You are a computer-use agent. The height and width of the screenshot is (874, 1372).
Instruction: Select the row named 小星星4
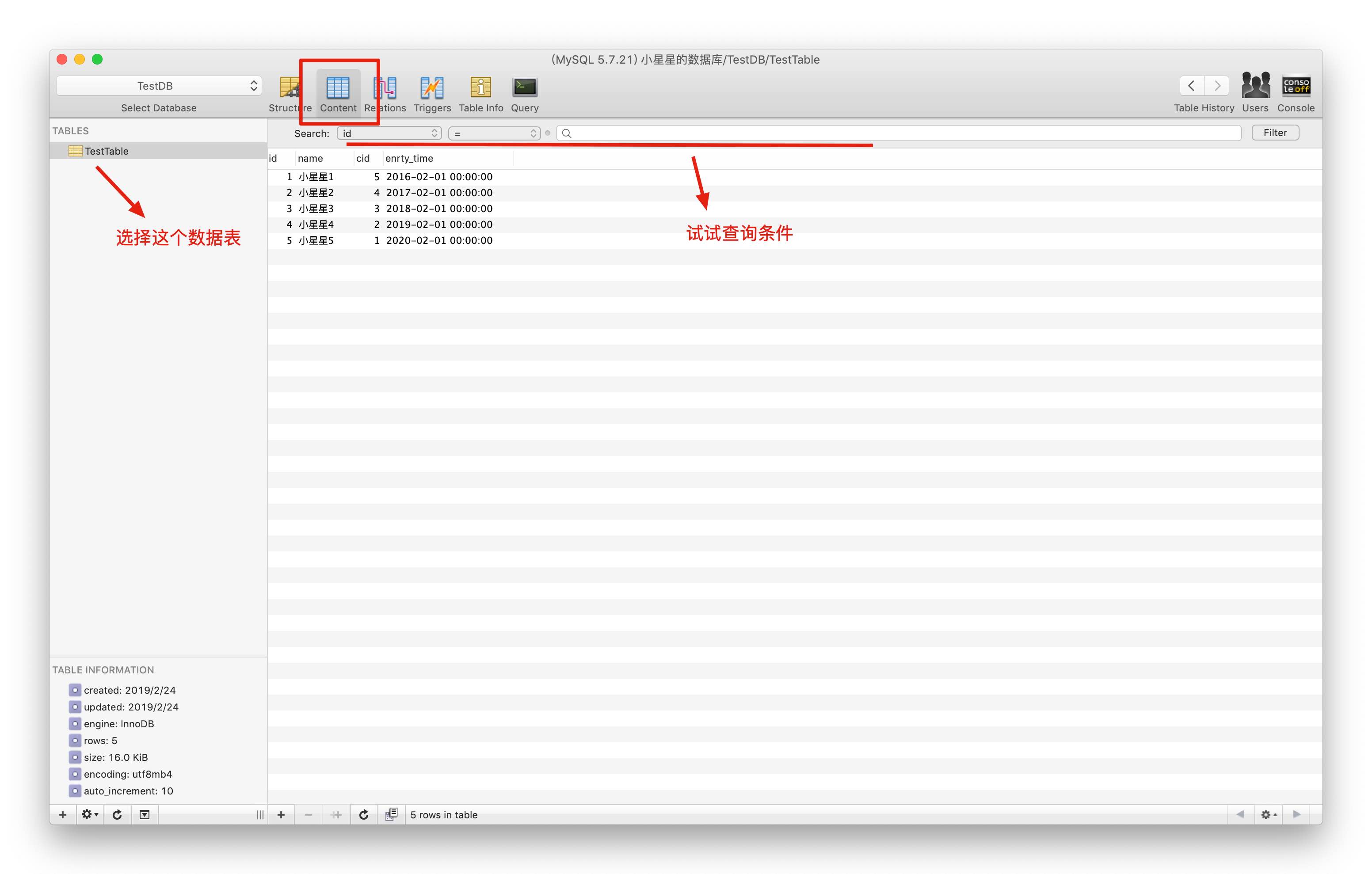tap(795, 224)
